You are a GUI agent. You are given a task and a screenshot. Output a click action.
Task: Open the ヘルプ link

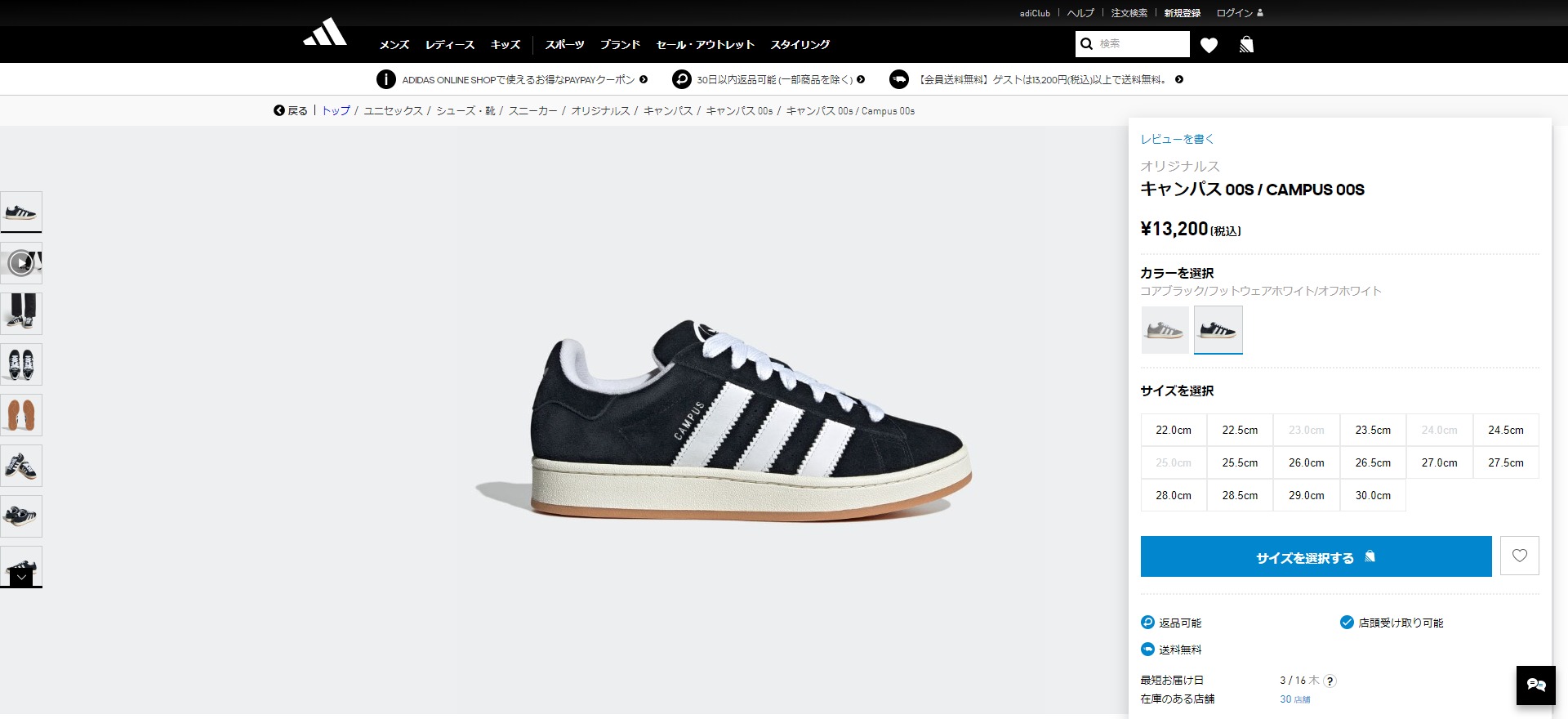click(1080, 13)
